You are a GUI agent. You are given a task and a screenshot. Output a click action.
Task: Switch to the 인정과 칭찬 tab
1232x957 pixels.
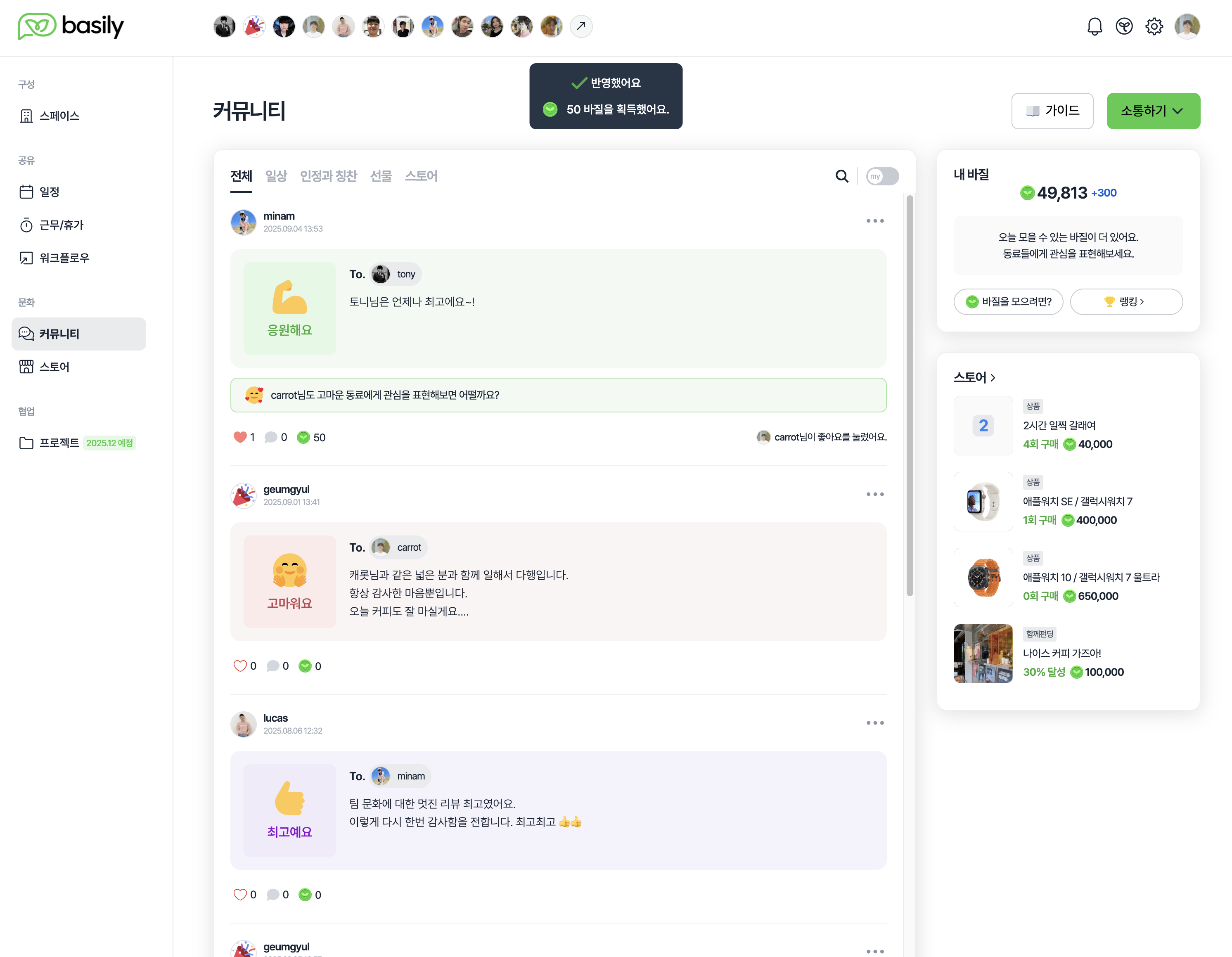(x=328, y=177)
